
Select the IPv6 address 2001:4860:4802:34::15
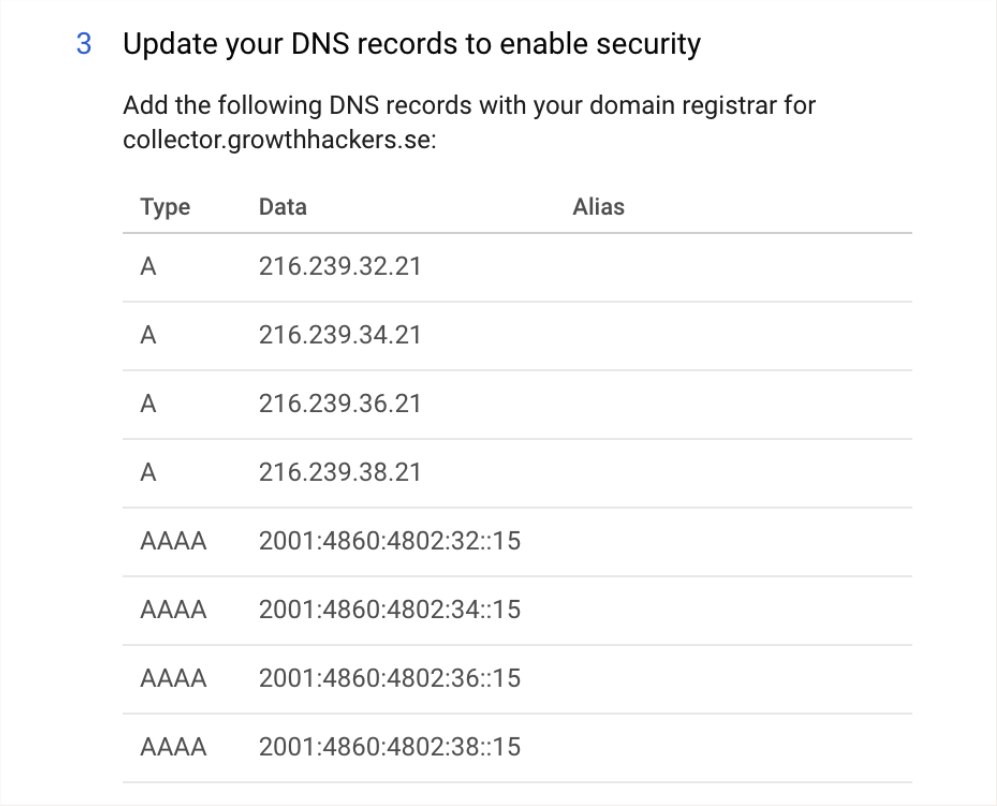pos(389,609)
